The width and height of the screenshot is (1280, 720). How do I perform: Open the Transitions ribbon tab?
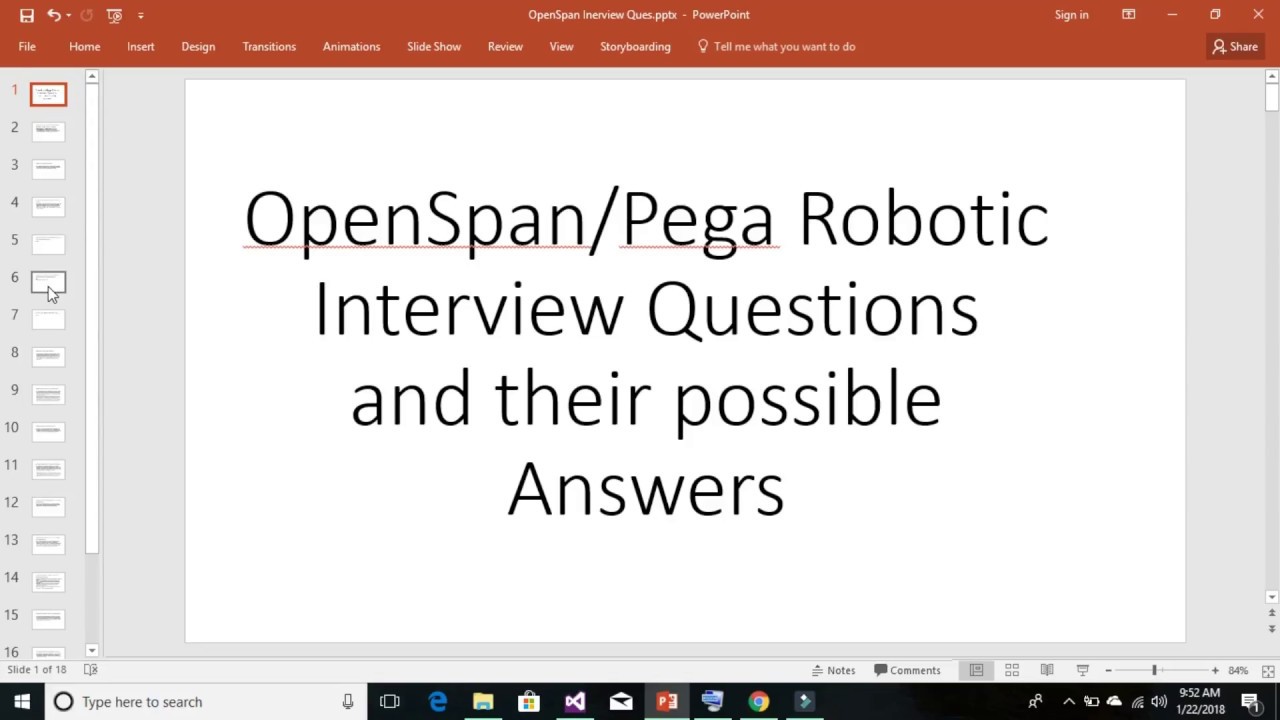pyautogui.click(x=269, y=46)
